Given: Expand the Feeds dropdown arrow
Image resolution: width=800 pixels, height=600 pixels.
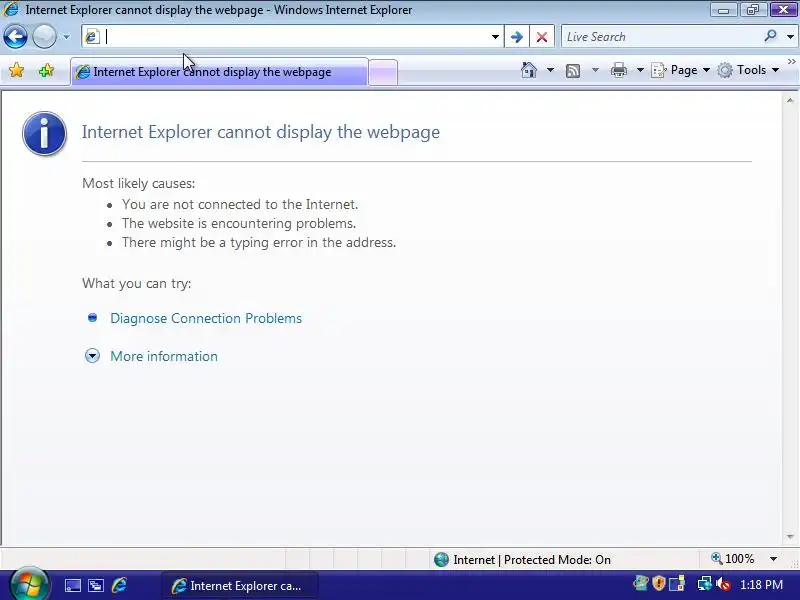Looking at the screenshot, I should pos(595,70).
